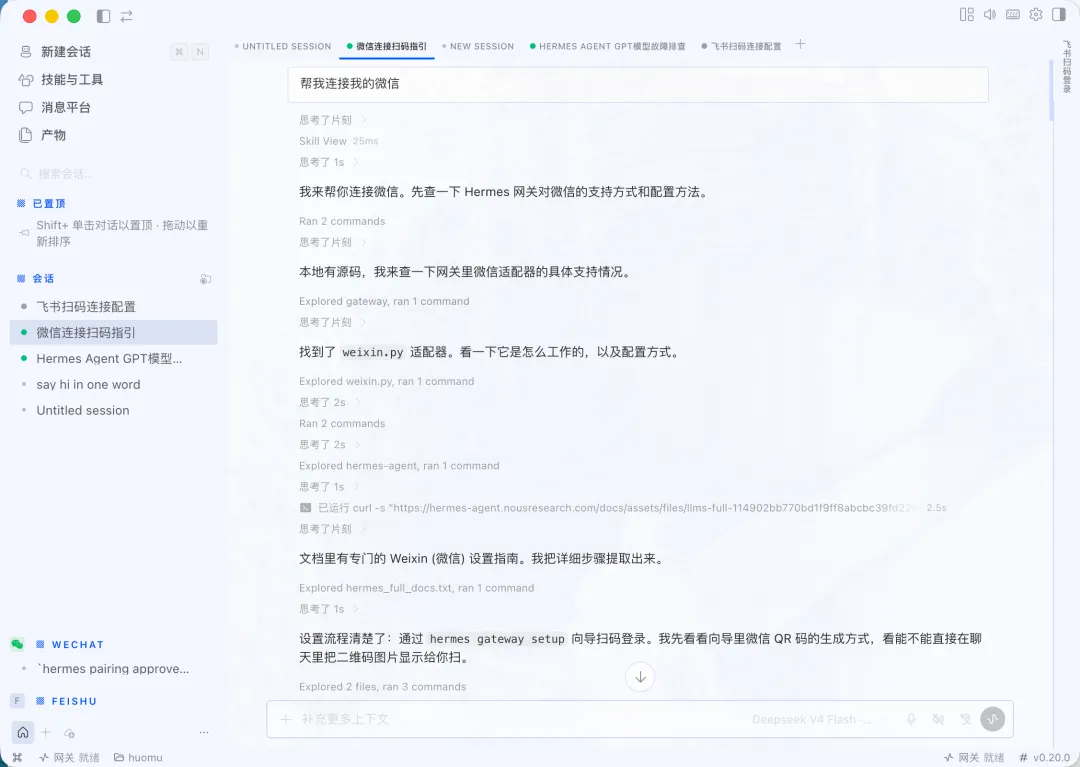
Task: Click the Skill View 25ms entry
Action: (x=338, y=141)
